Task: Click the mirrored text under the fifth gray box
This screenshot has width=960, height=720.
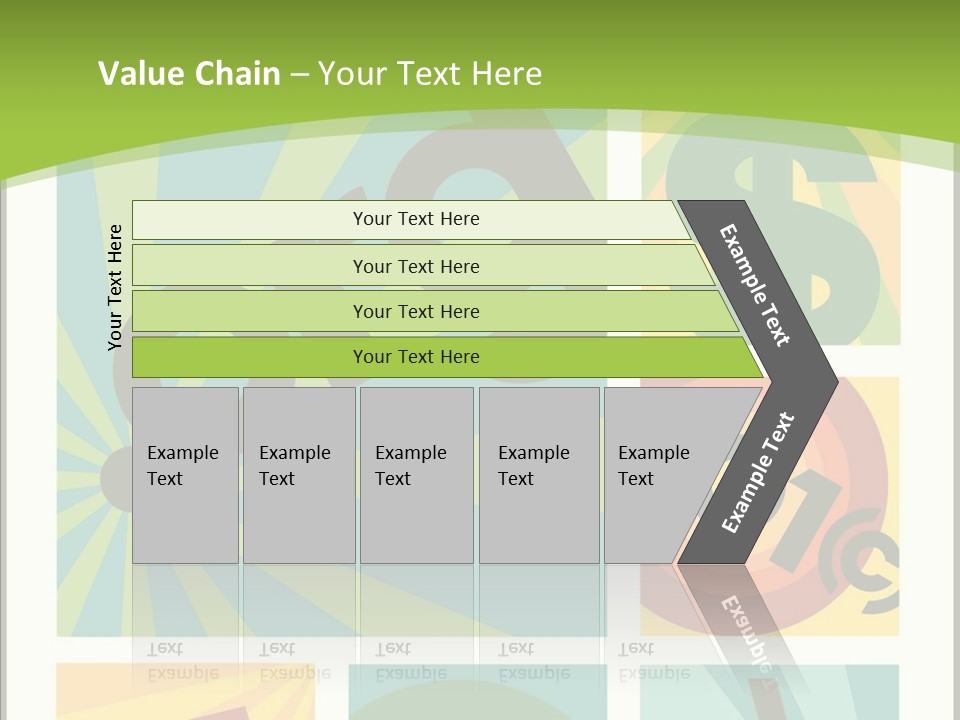Action: [654, 661]
